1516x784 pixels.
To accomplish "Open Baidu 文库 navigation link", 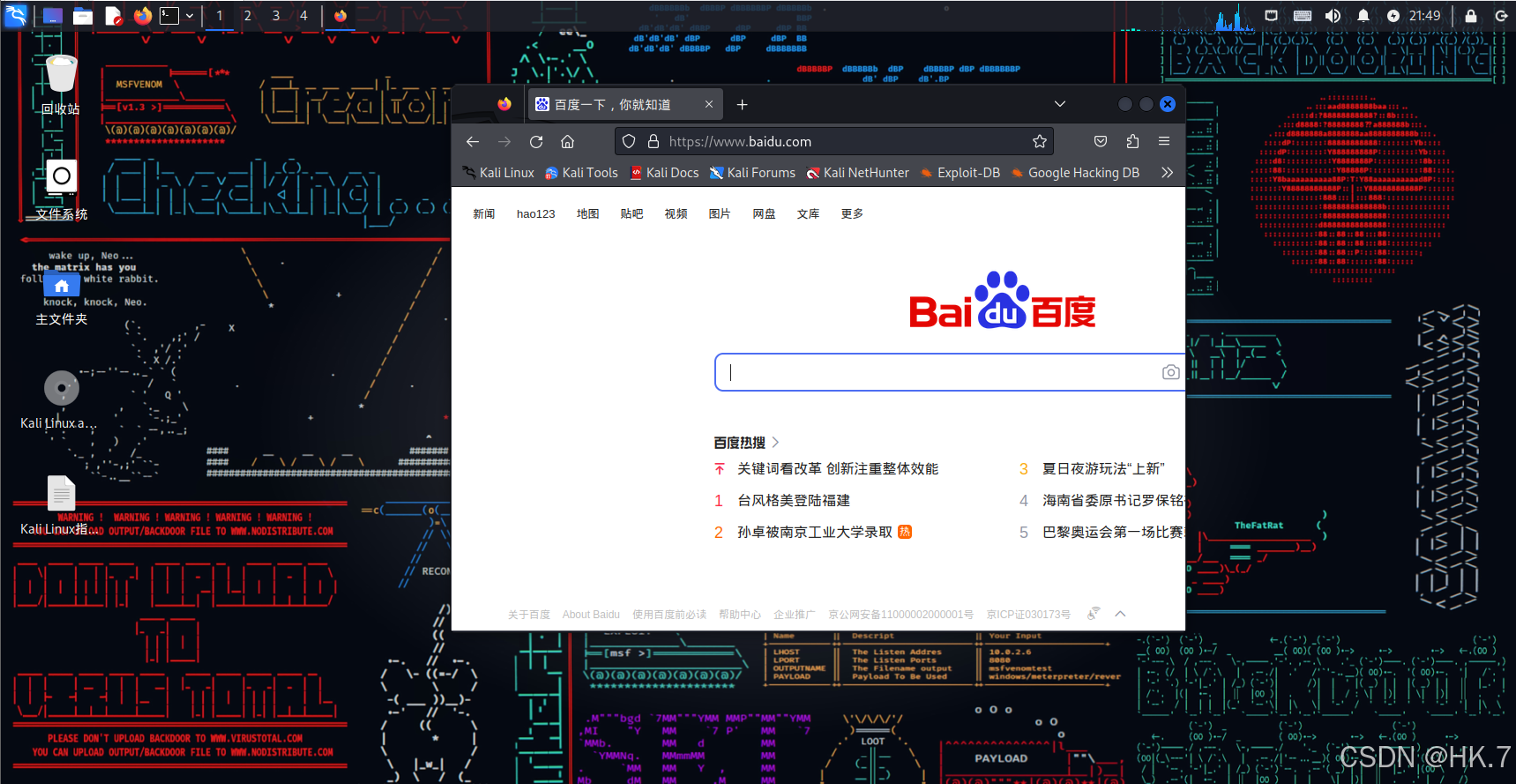I will coord(808,214).
